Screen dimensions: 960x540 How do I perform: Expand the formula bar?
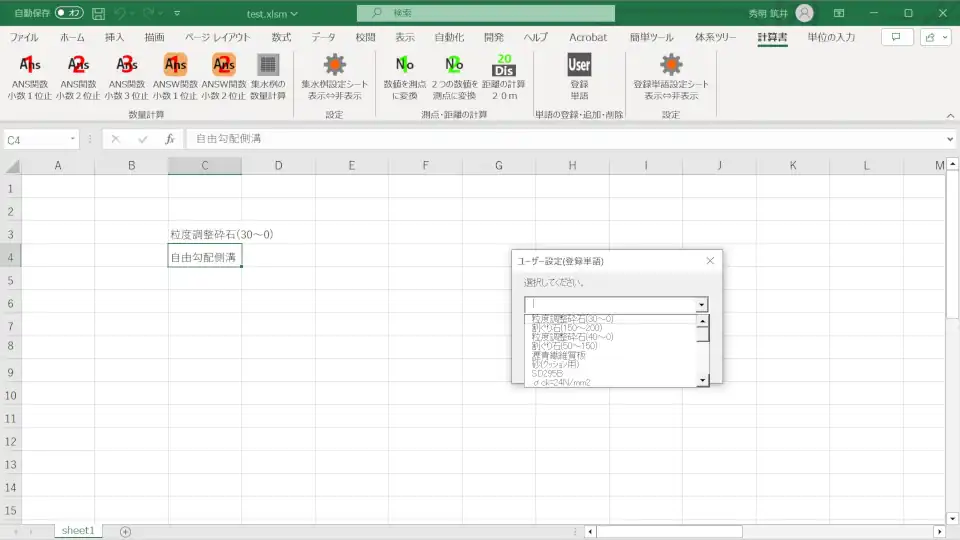coord(950,140)
